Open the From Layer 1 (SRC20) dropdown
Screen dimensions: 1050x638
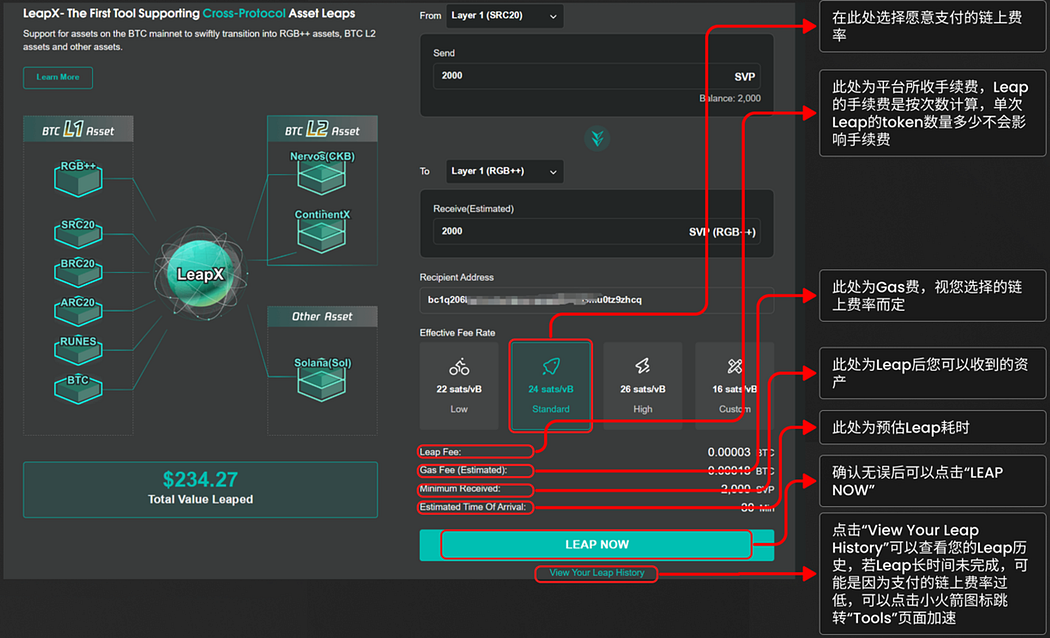point(504,15)
